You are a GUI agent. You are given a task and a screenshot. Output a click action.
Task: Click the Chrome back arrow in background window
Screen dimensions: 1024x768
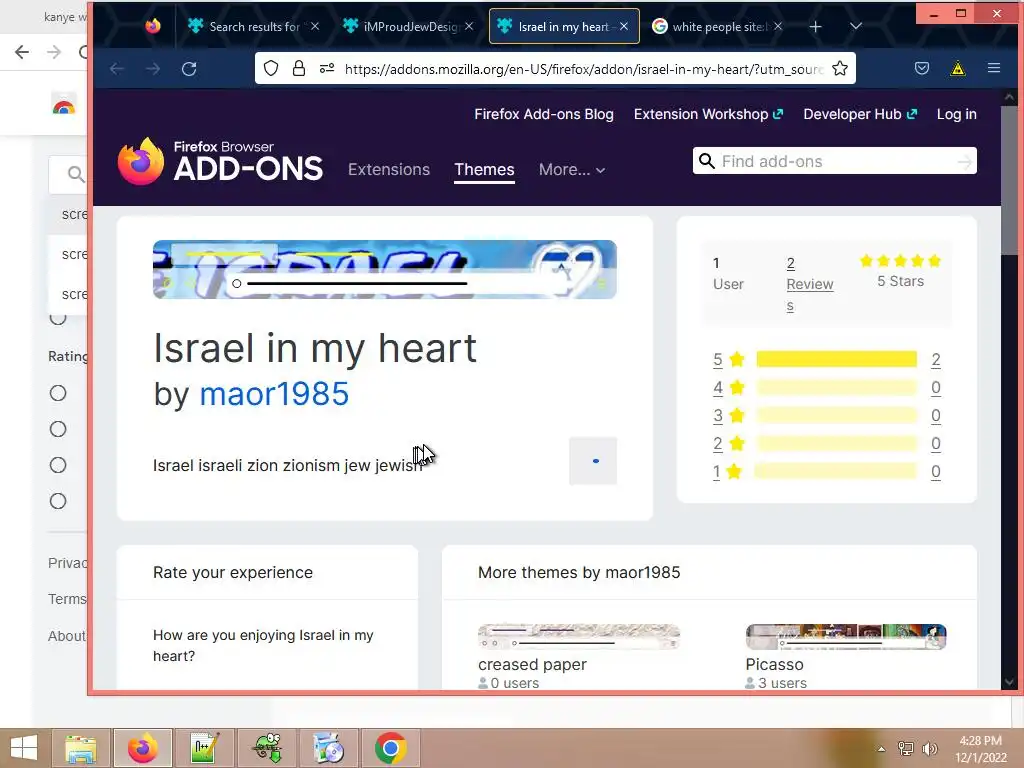point(22,52)
